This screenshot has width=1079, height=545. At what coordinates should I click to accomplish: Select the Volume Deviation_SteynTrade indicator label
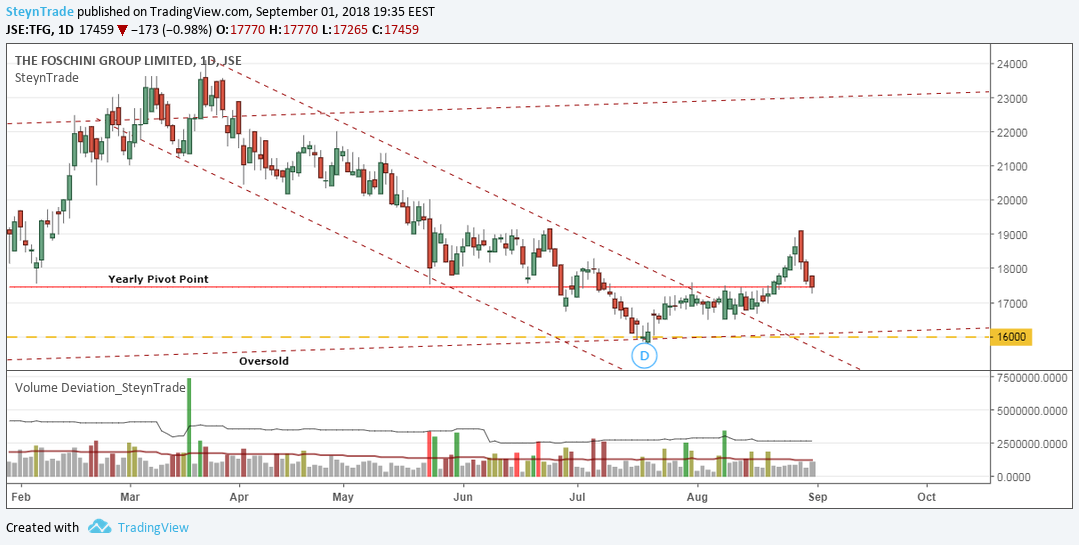(100, 387)
